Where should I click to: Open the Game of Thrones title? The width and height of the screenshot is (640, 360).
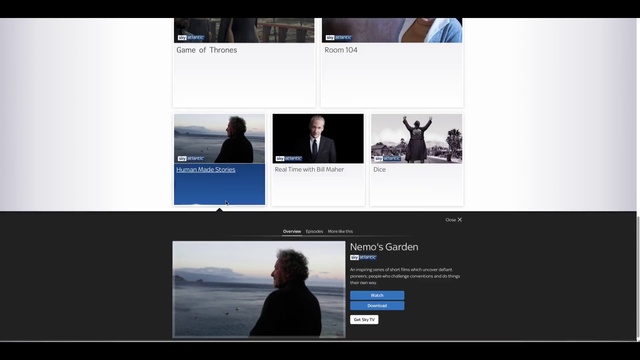[x=207, y=50]
